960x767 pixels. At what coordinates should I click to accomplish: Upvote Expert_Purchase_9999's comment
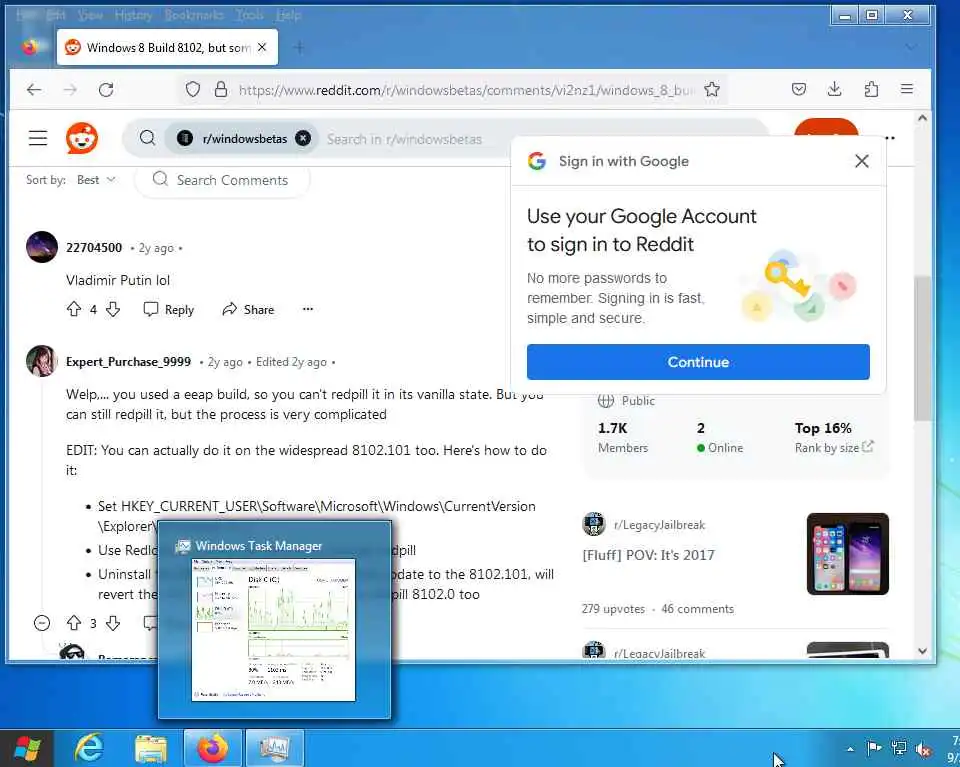coord(73,623)
